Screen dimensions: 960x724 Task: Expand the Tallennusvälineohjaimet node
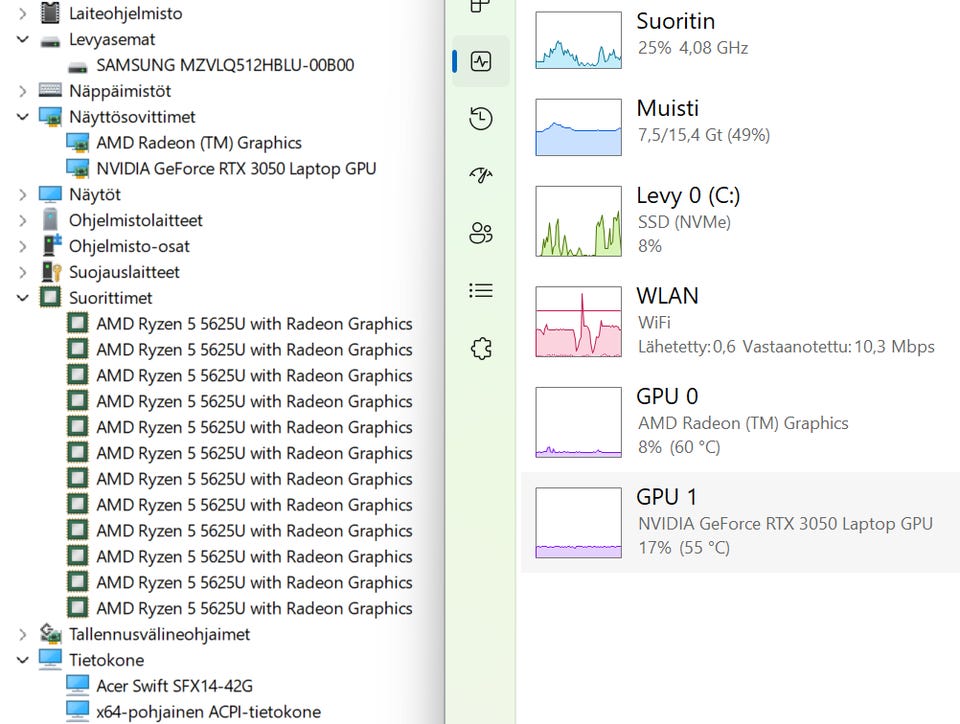pyautogui.click(x=22, y=634)
